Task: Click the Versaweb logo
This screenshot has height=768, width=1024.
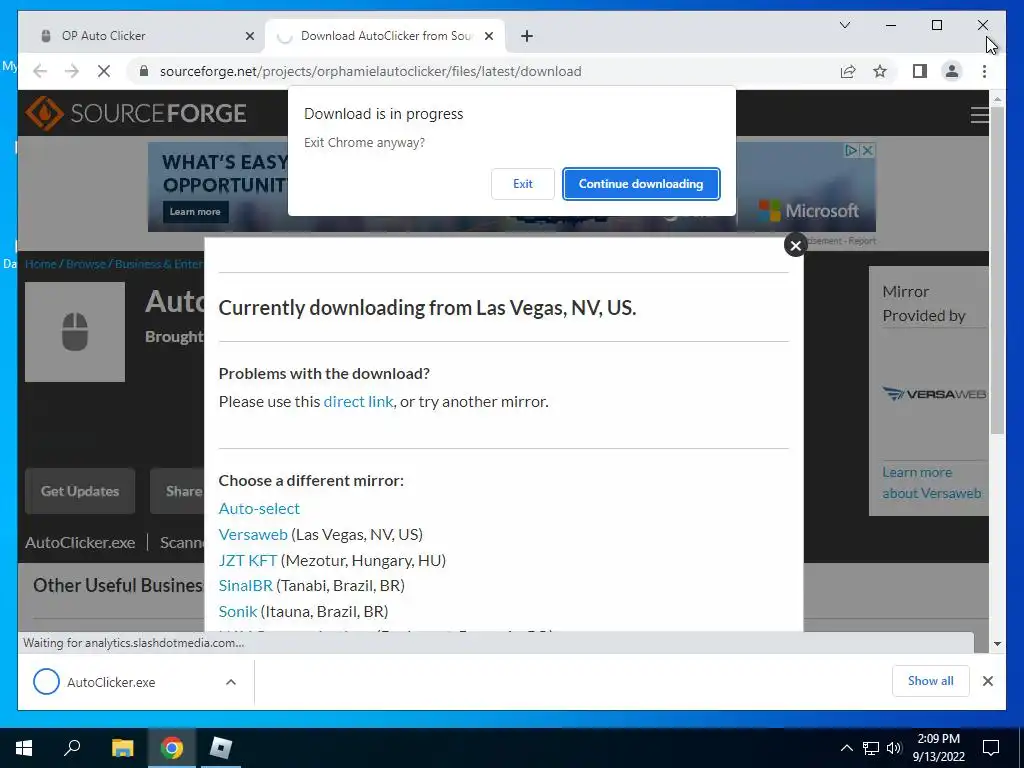Action: [934, 394]
